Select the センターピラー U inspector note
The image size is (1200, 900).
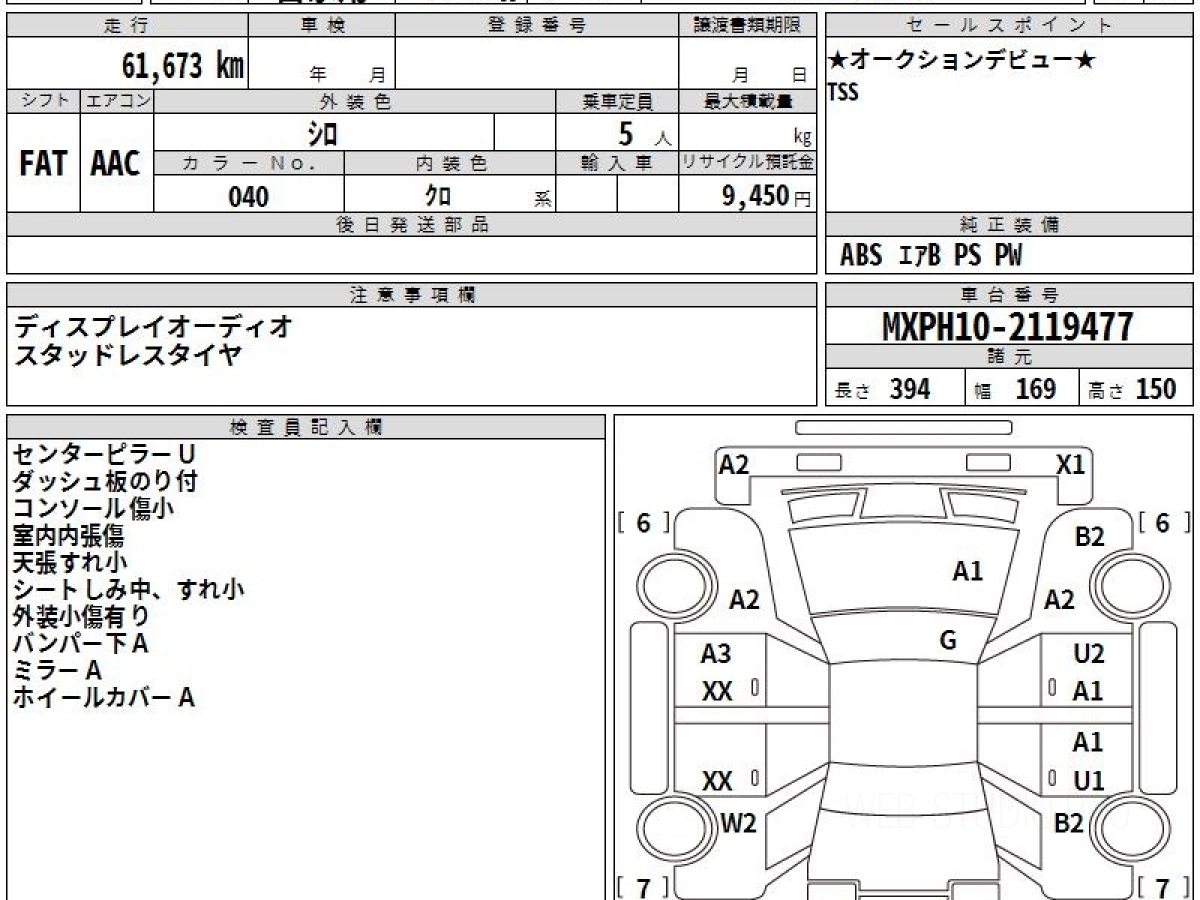click(104, 454)
